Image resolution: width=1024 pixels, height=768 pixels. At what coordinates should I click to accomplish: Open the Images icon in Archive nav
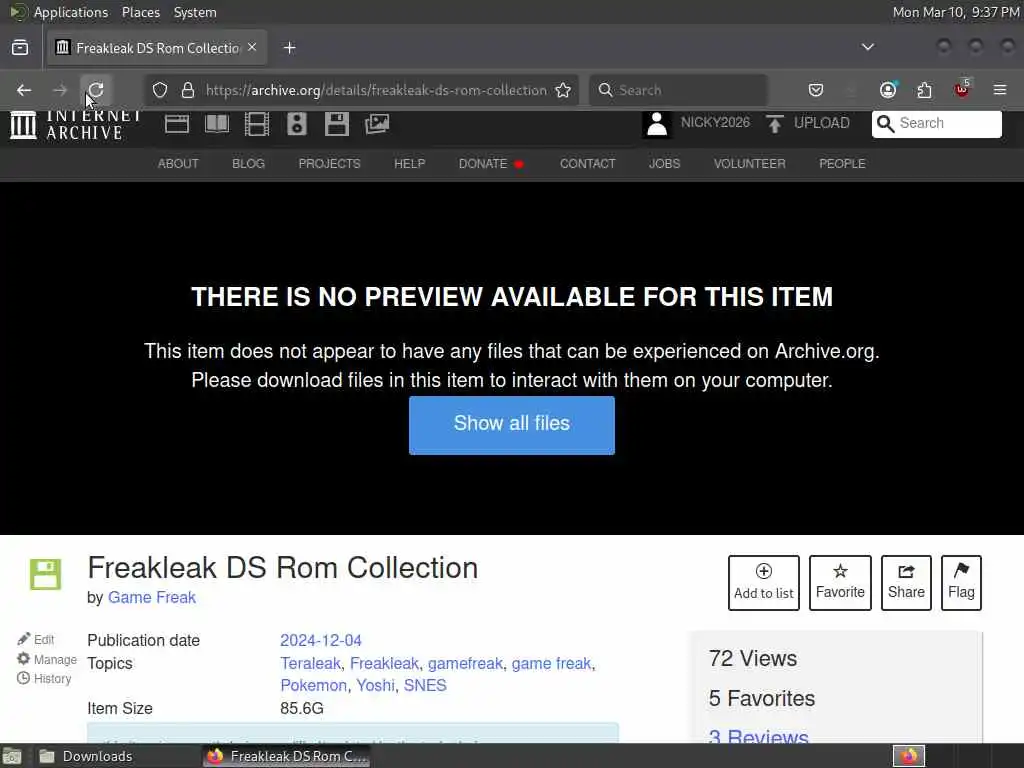377,123
